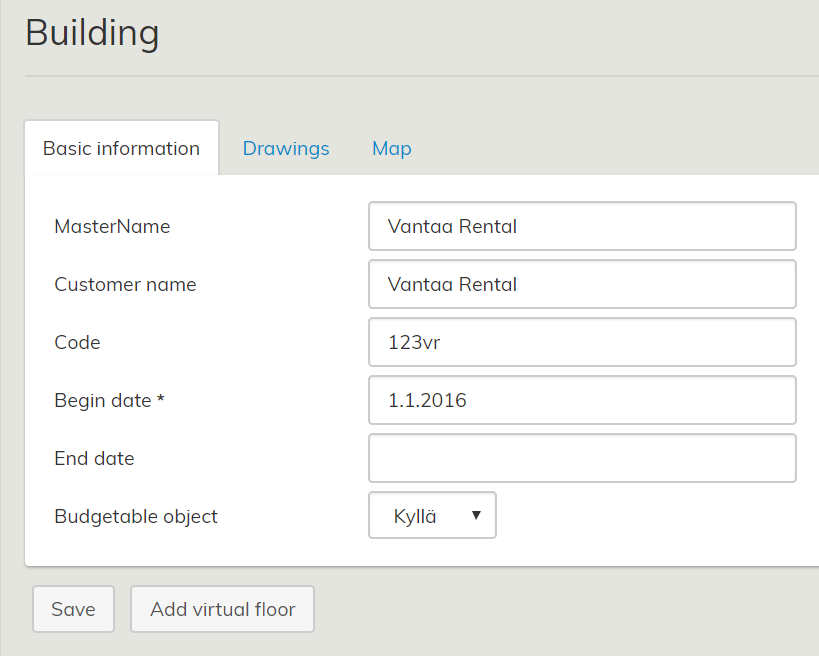Click the Begin date label text
This screenshot has height=656, width=819.
pos(102,400)
